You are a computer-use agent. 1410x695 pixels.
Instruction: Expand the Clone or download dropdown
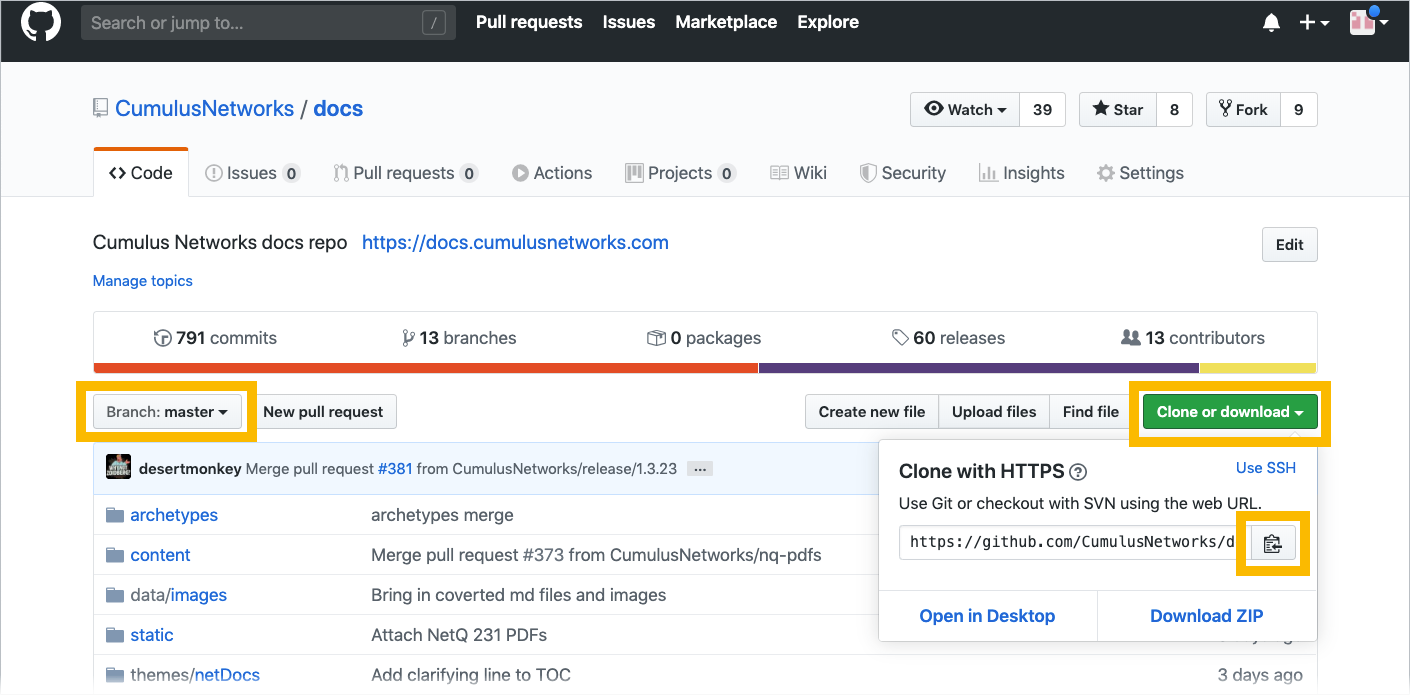tap(1229, 412)
